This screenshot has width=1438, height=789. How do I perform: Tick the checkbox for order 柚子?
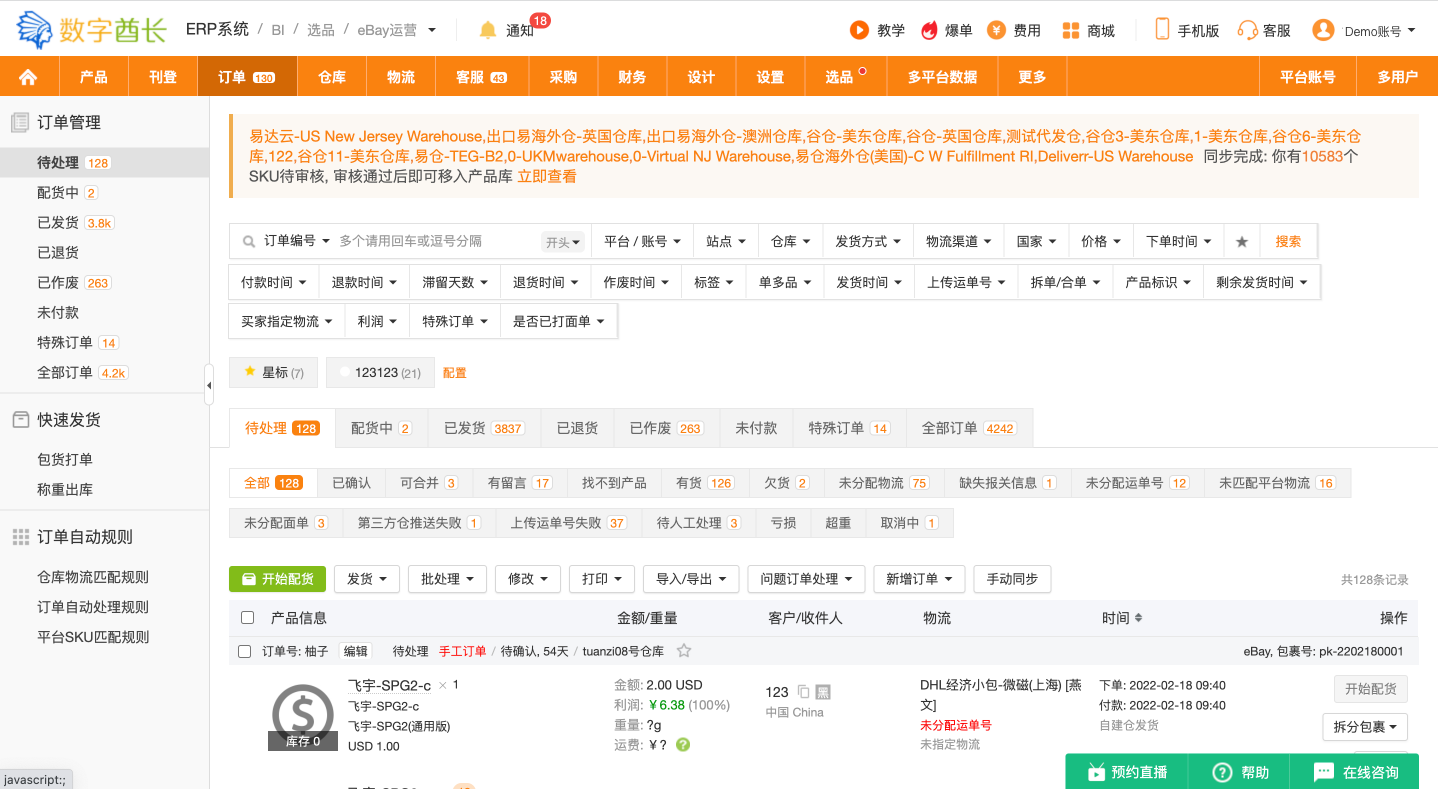point(245,652)
